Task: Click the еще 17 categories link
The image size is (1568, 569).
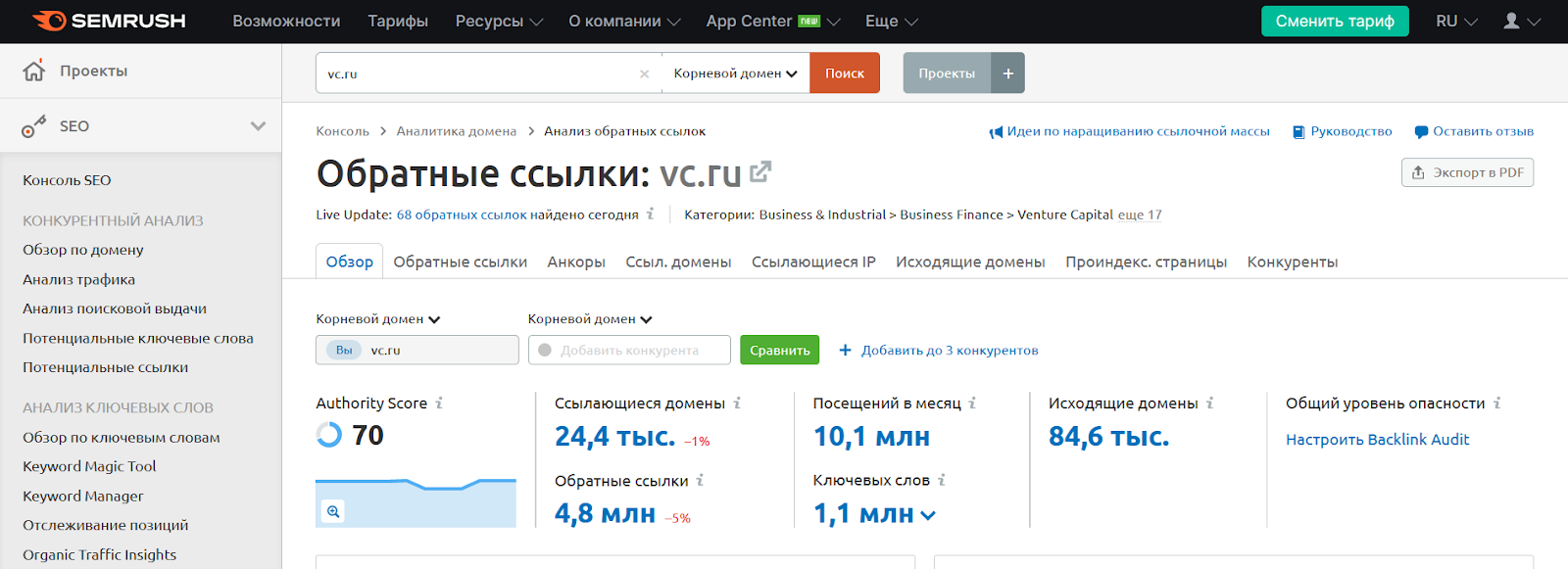Action: (x=1140, y=214)
